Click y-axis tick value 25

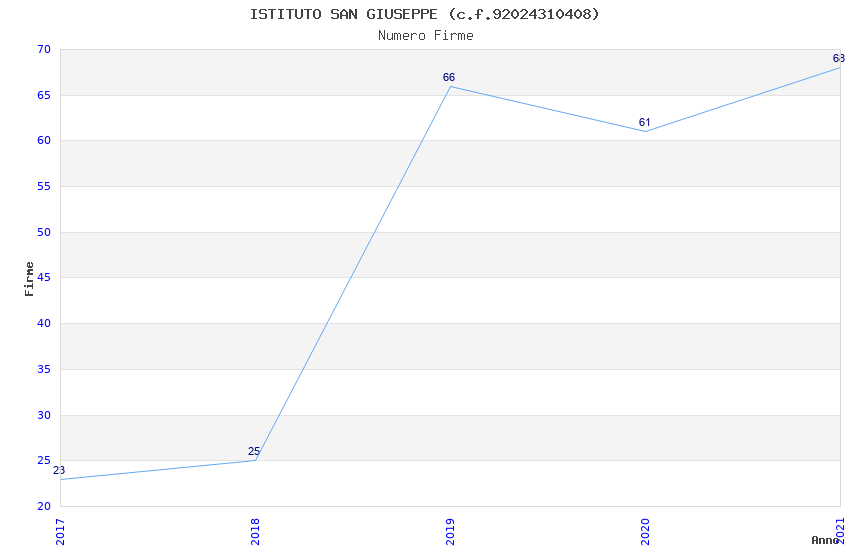click(44, 461)
